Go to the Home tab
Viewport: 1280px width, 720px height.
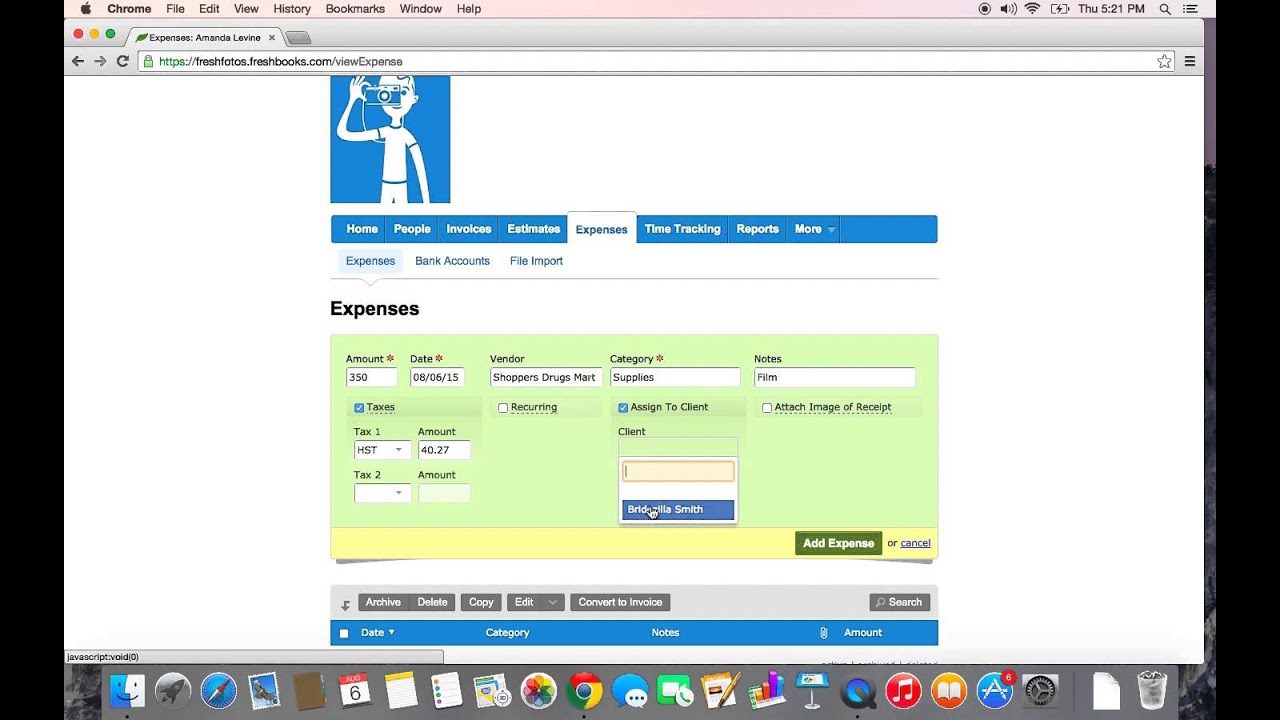coord(362,229)
